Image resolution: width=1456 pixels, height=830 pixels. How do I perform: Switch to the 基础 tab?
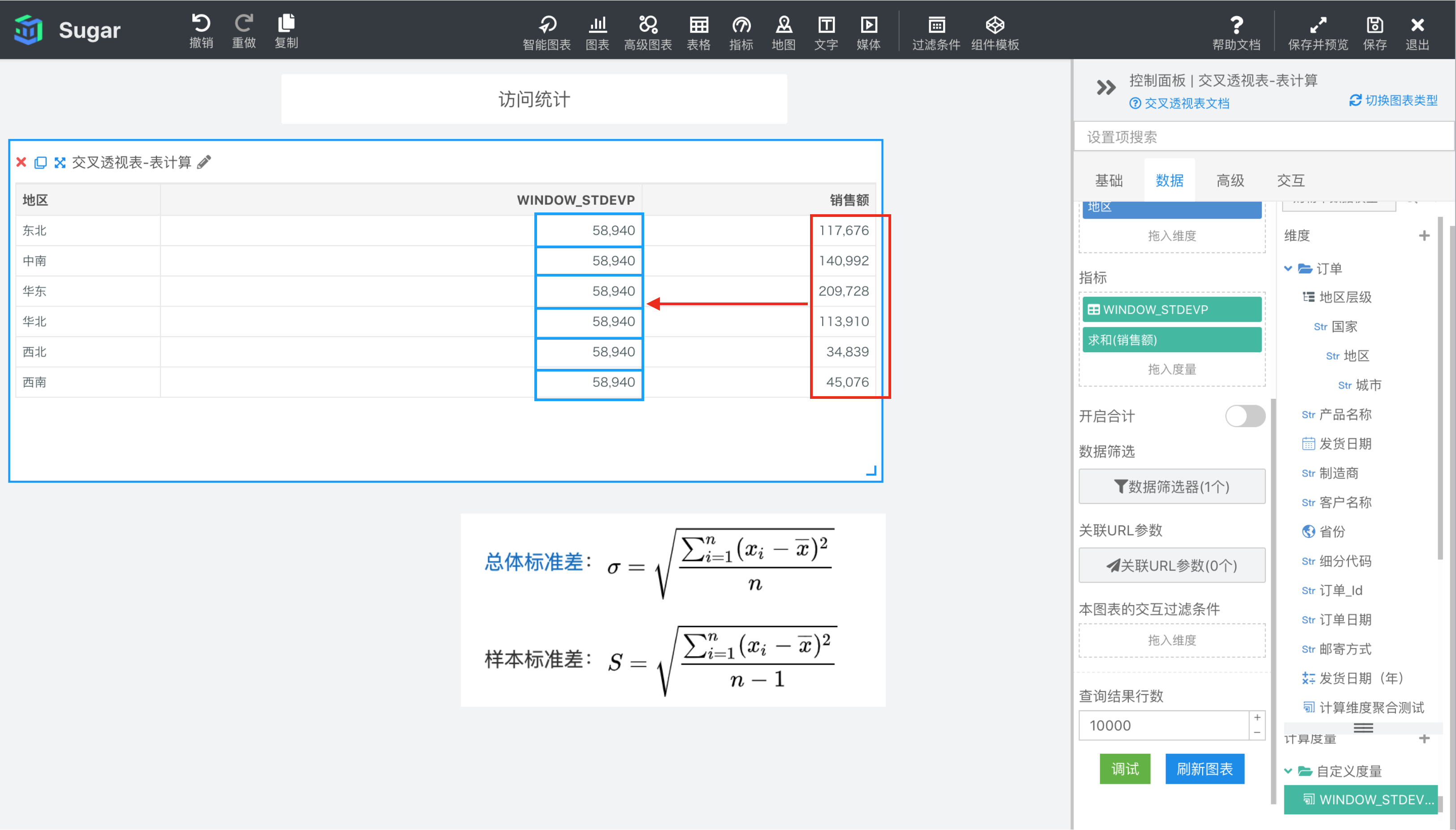click(x=1109, y=181)
